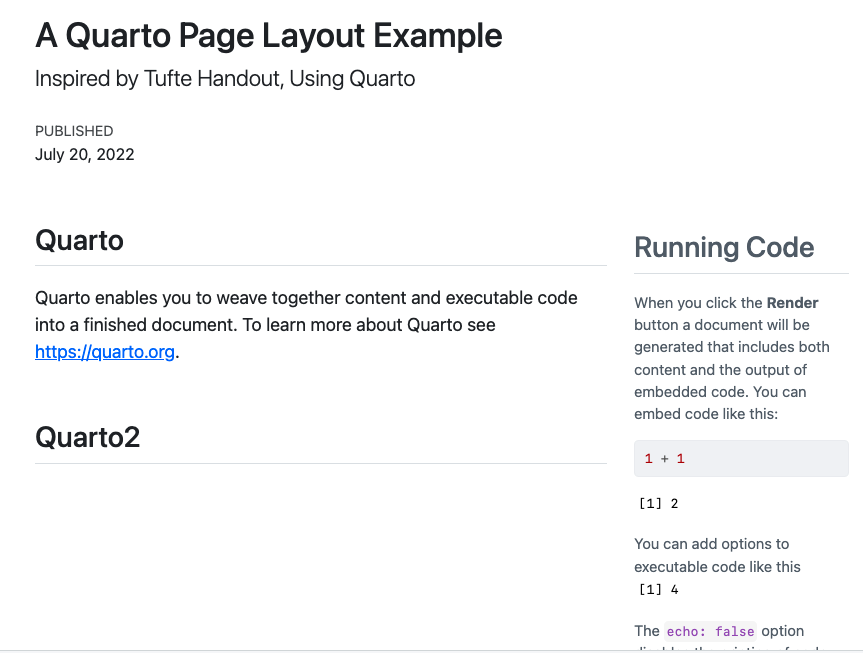Click the sentence starting "Quarto enables you to weave"
This screenshot has width=863, height=653.
point(306,298)
